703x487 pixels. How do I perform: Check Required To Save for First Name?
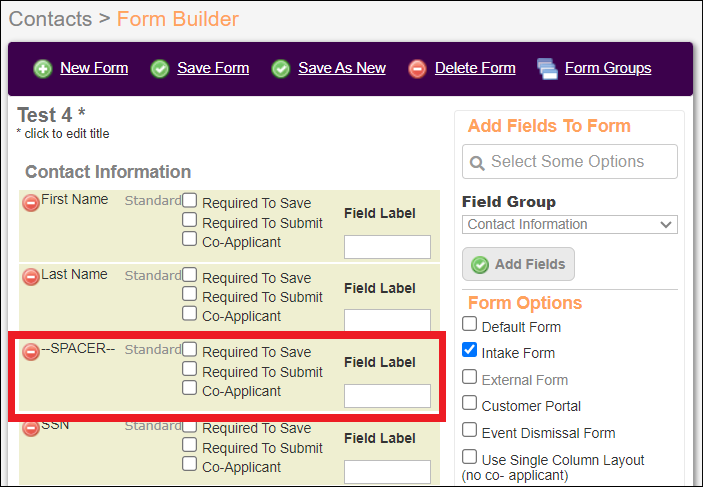click(x=190, y=200)
